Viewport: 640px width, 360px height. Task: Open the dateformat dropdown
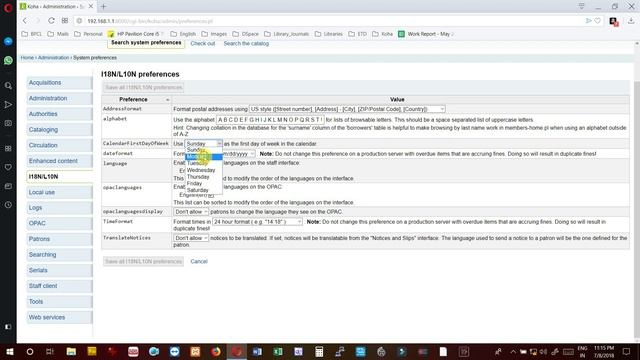point(239,154)
